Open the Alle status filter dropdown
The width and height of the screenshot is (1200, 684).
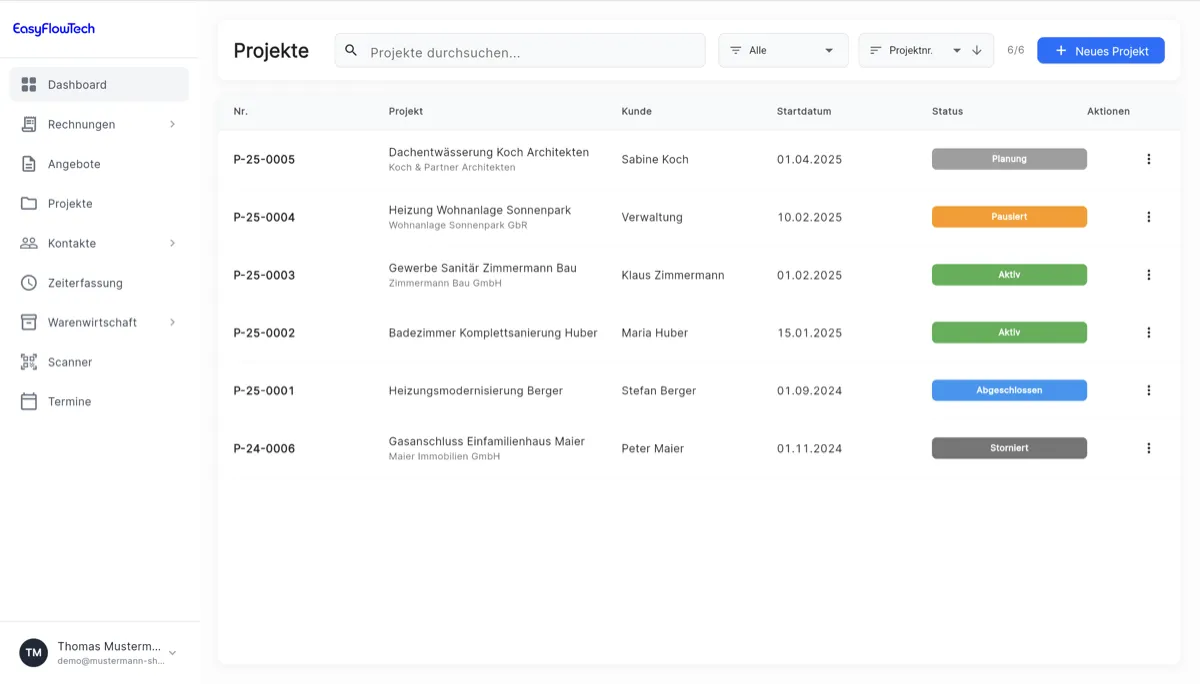click(x=783, y=49)
